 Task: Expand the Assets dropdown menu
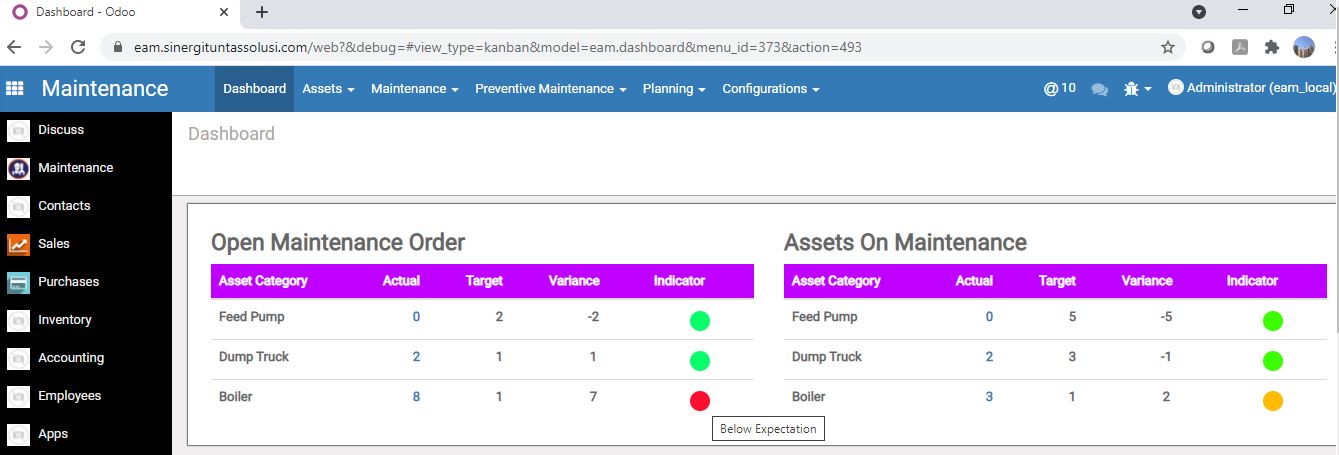coord(328,89)
